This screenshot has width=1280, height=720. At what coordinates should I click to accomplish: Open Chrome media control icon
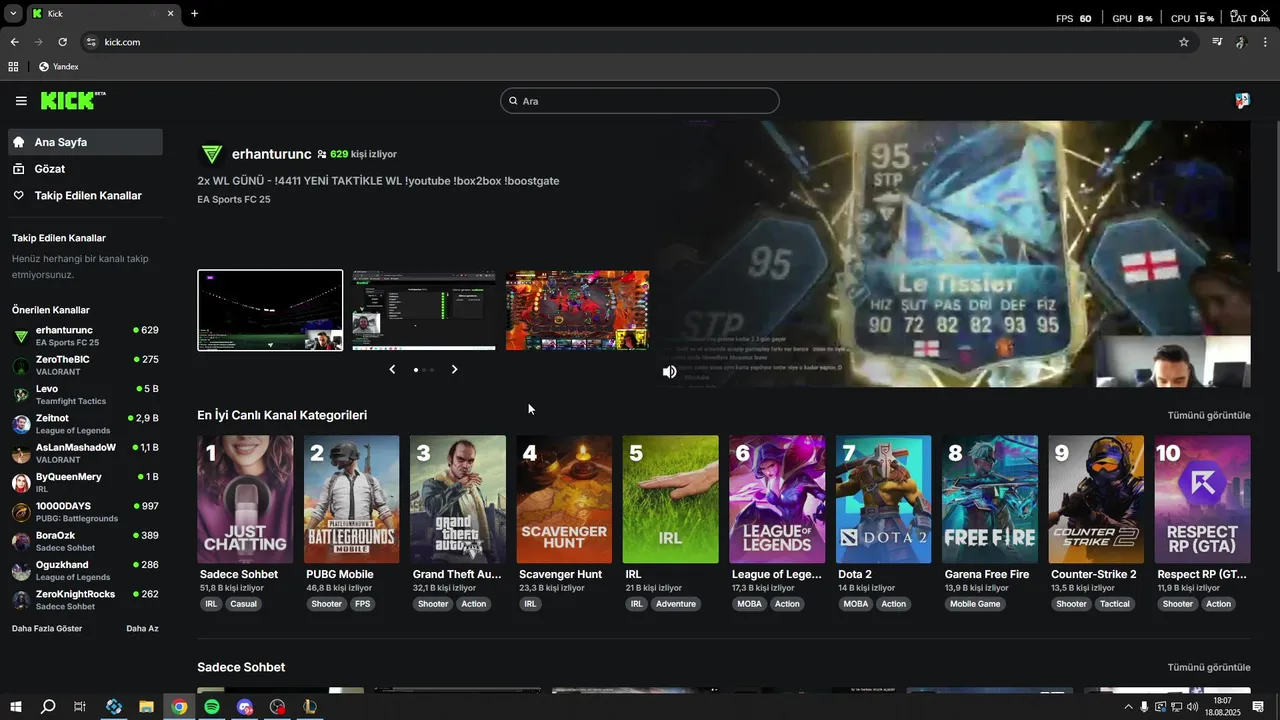(x=1217, y=42)
